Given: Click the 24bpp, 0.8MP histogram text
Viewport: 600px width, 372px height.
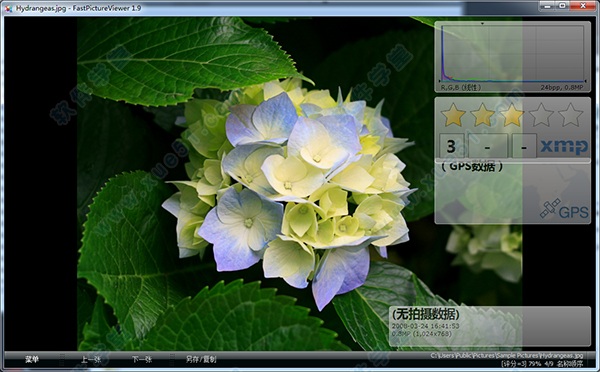Looking at the screenshot, I should tap(562, 88).
